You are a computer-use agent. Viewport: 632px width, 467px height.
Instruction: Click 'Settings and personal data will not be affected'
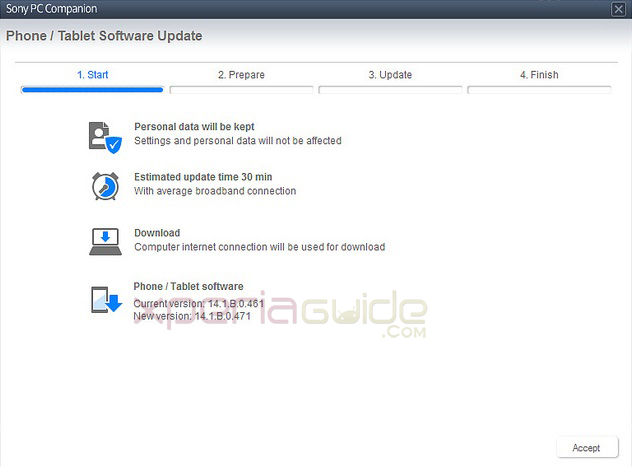coord(238,141)
